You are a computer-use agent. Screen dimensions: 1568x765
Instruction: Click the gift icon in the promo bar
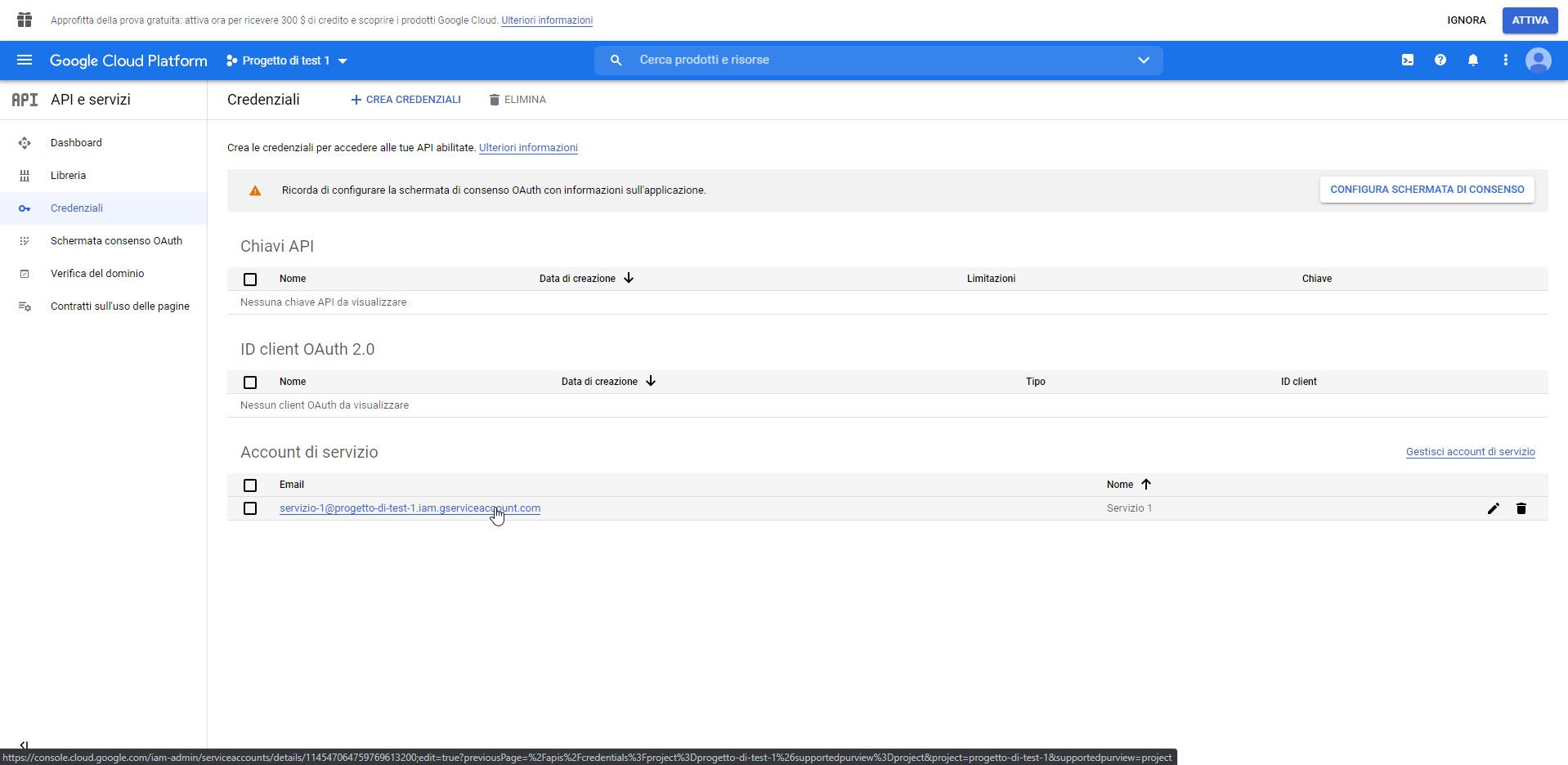click(25, 20)
